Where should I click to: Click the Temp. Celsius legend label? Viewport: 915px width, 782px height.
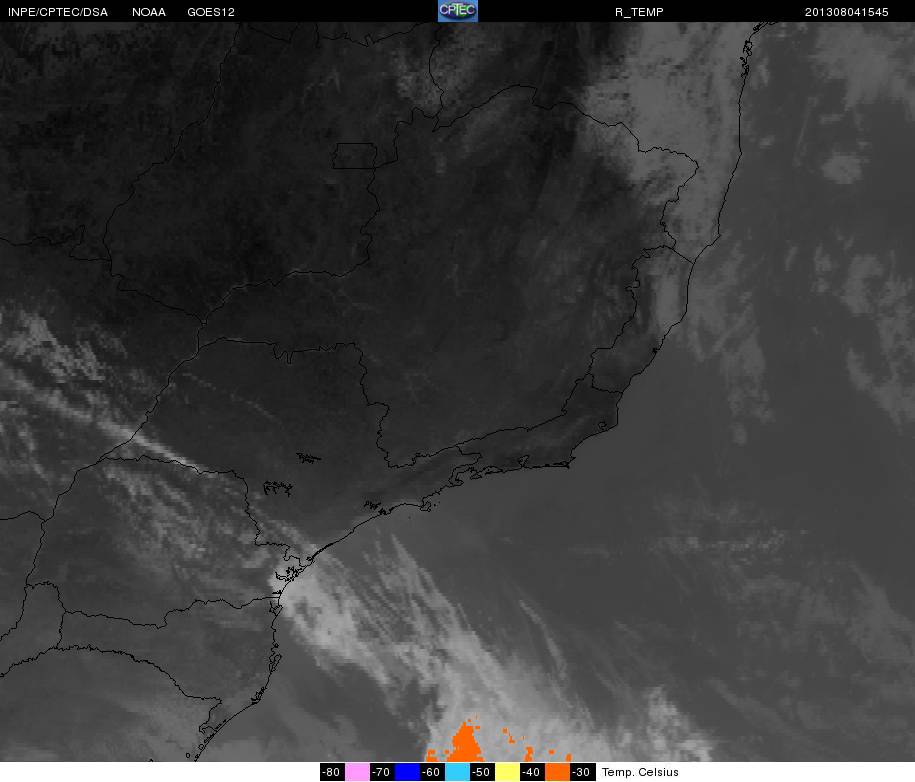[640, 772]
